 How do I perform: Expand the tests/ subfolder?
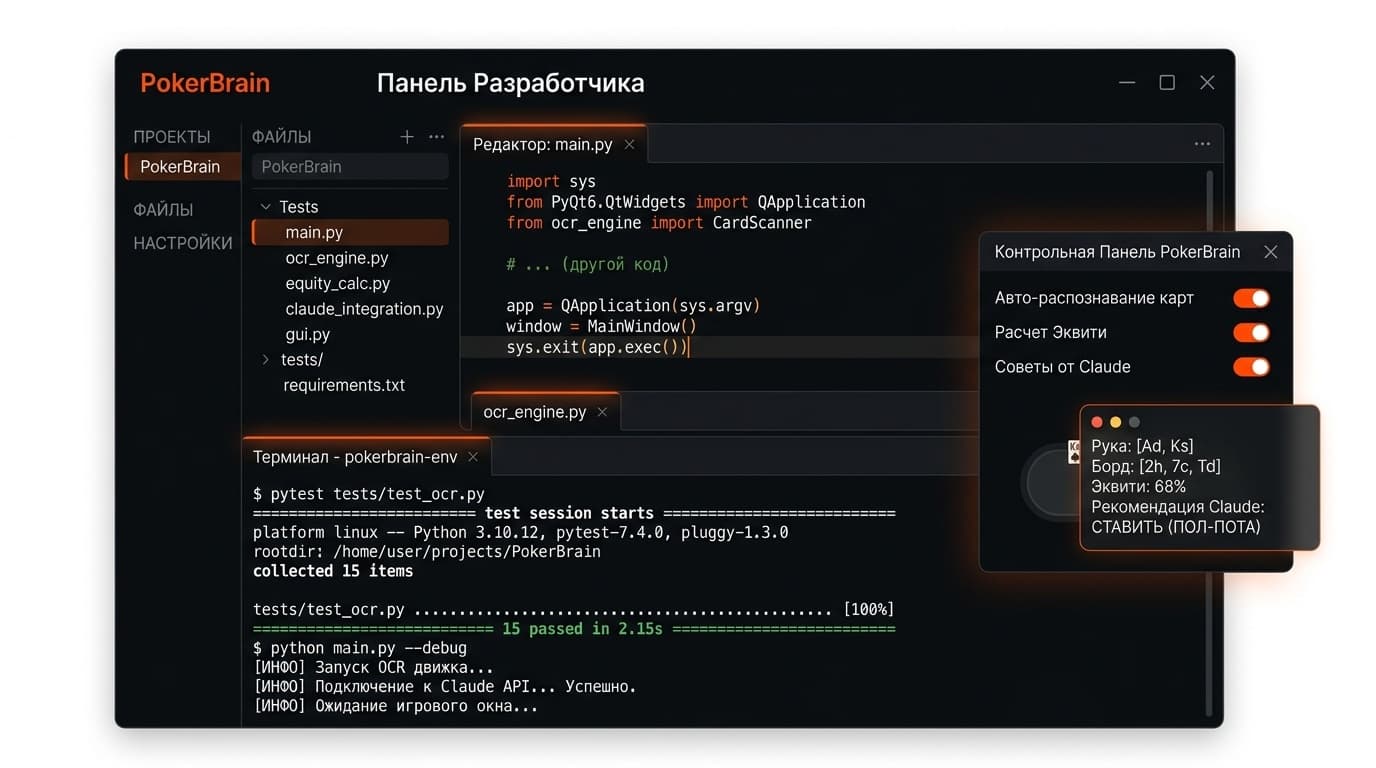(x=264, y=359)
